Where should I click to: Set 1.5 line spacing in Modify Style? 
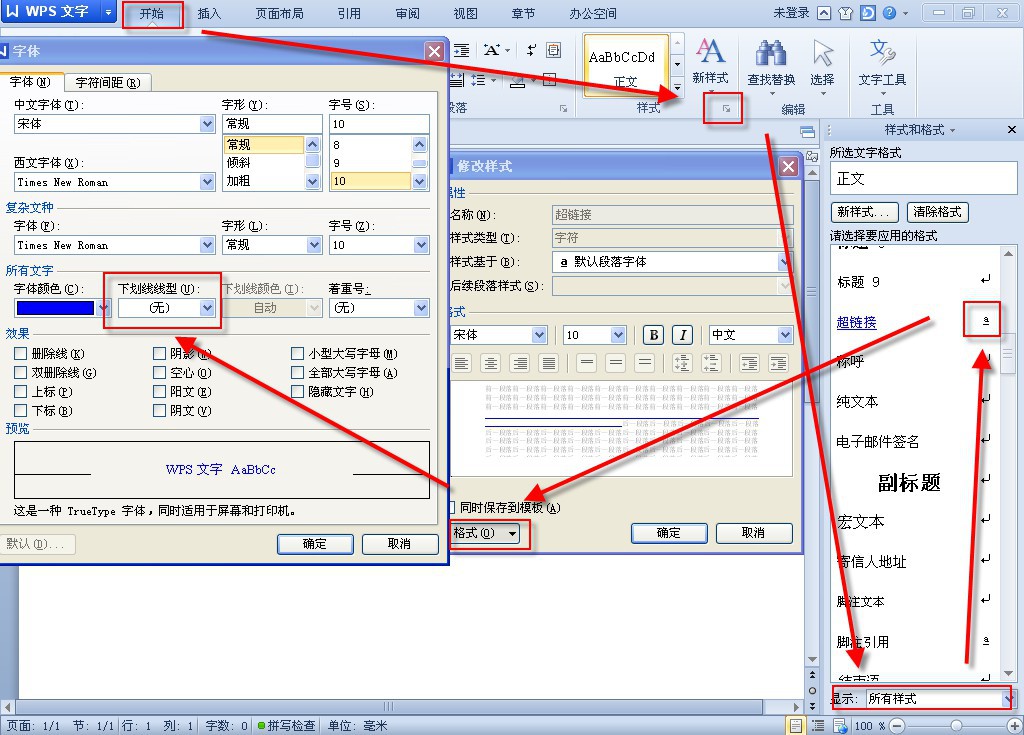(615, 363)
